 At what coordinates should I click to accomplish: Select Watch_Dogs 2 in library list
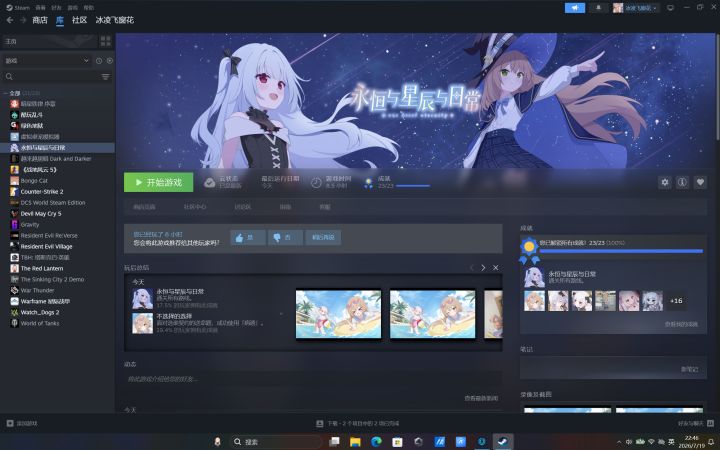coord(57,312)
